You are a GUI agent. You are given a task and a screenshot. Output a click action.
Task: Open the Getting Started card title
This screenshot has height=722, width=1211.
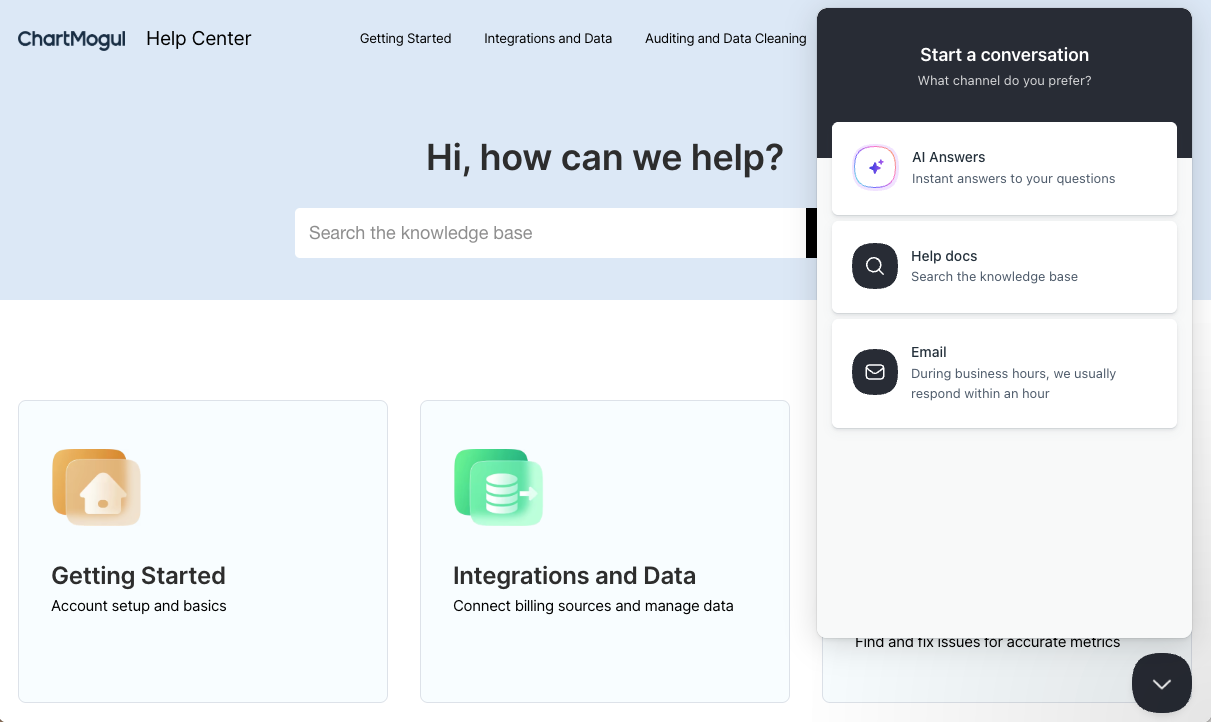(138, 576)
